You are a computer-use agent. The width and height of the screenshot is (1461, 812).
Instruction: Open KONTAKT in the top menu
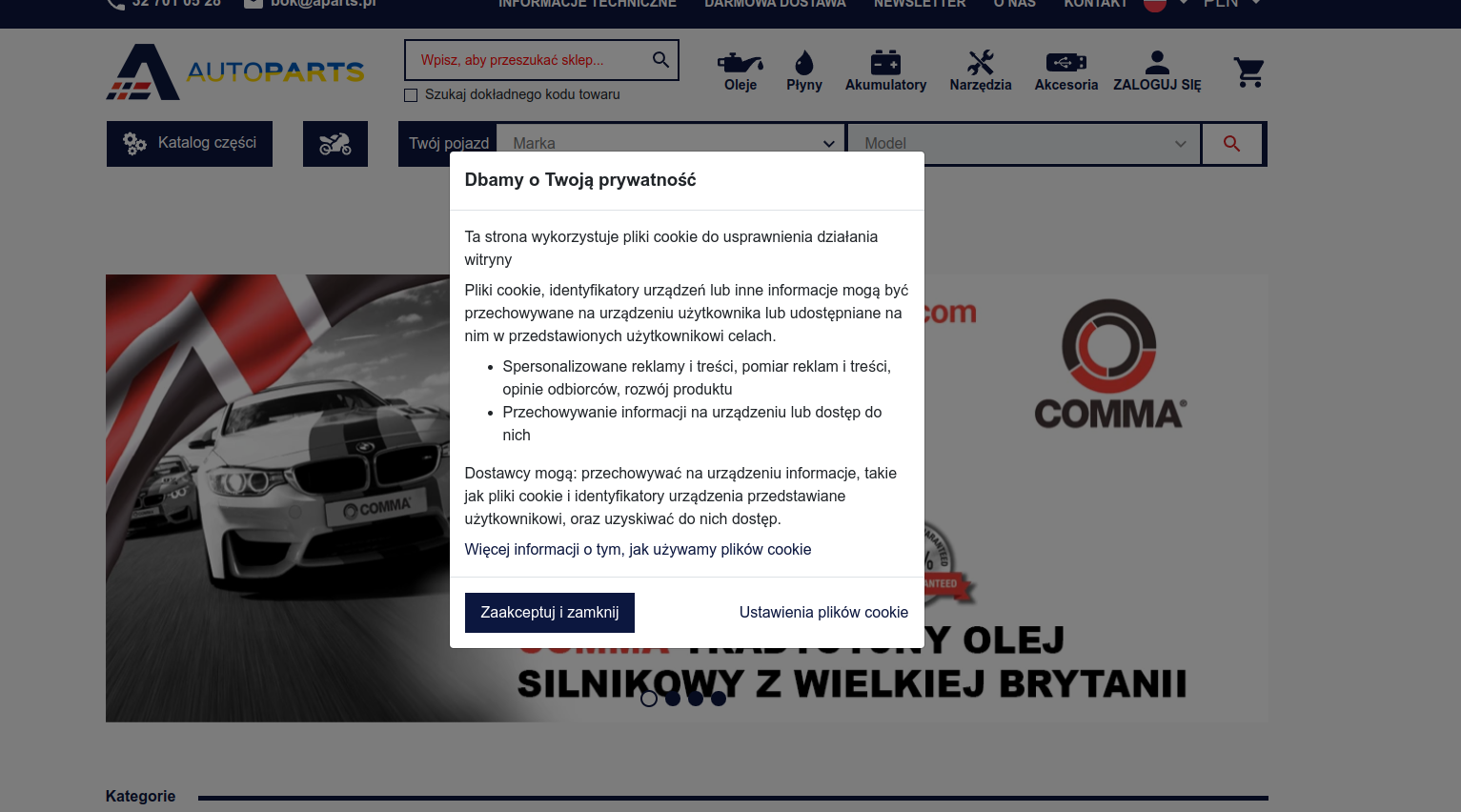pos(1095,4)
